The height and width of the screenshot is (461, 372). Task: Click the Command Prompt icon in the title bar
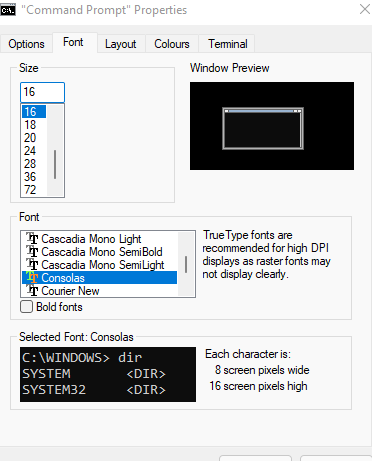(x=8, y=10)
